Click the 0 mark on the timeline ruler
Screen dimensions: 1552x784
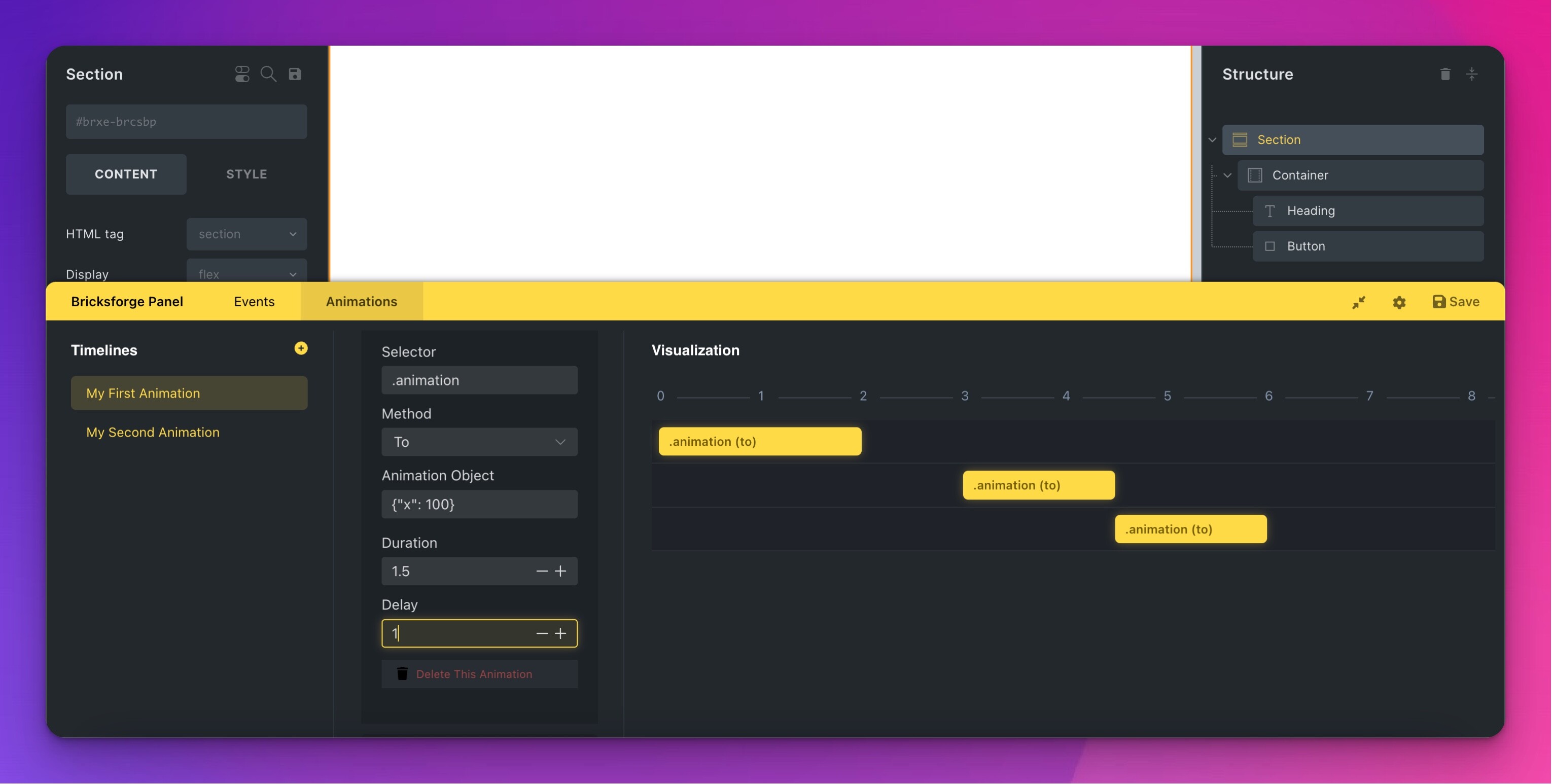(x=660, y=397)
